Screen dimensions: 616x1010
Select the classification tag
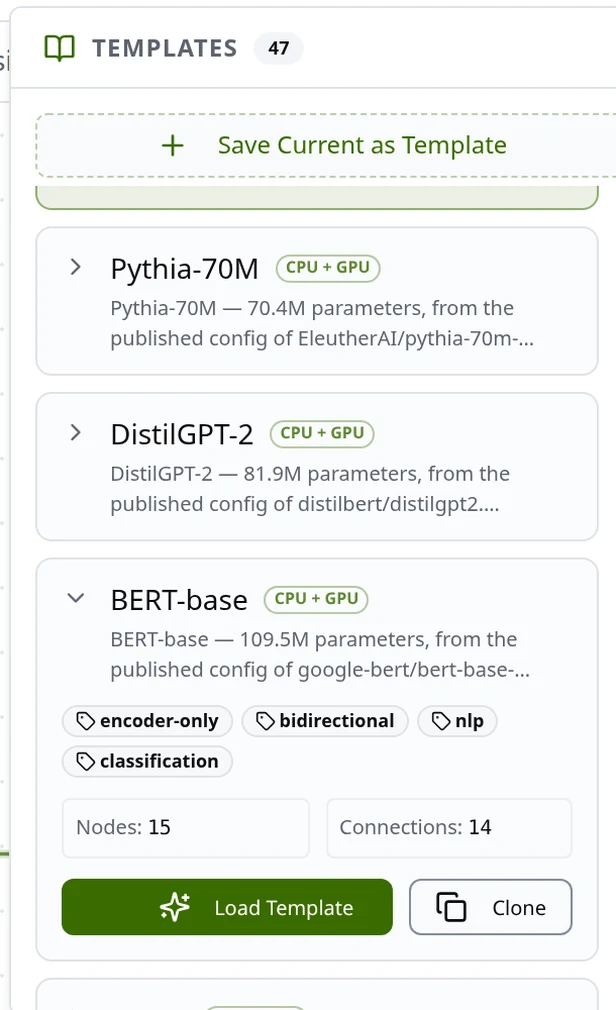tap(147, 761)
